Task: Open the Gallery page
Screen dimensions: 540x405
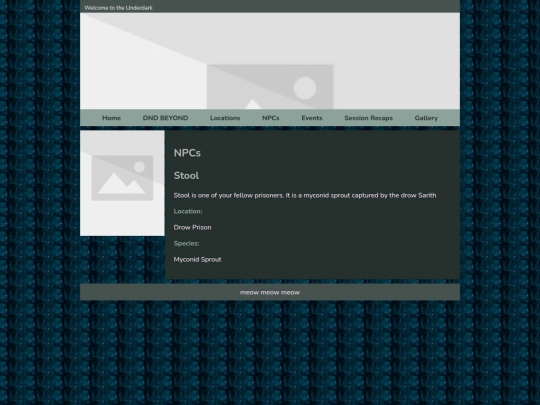Action: 426,118
